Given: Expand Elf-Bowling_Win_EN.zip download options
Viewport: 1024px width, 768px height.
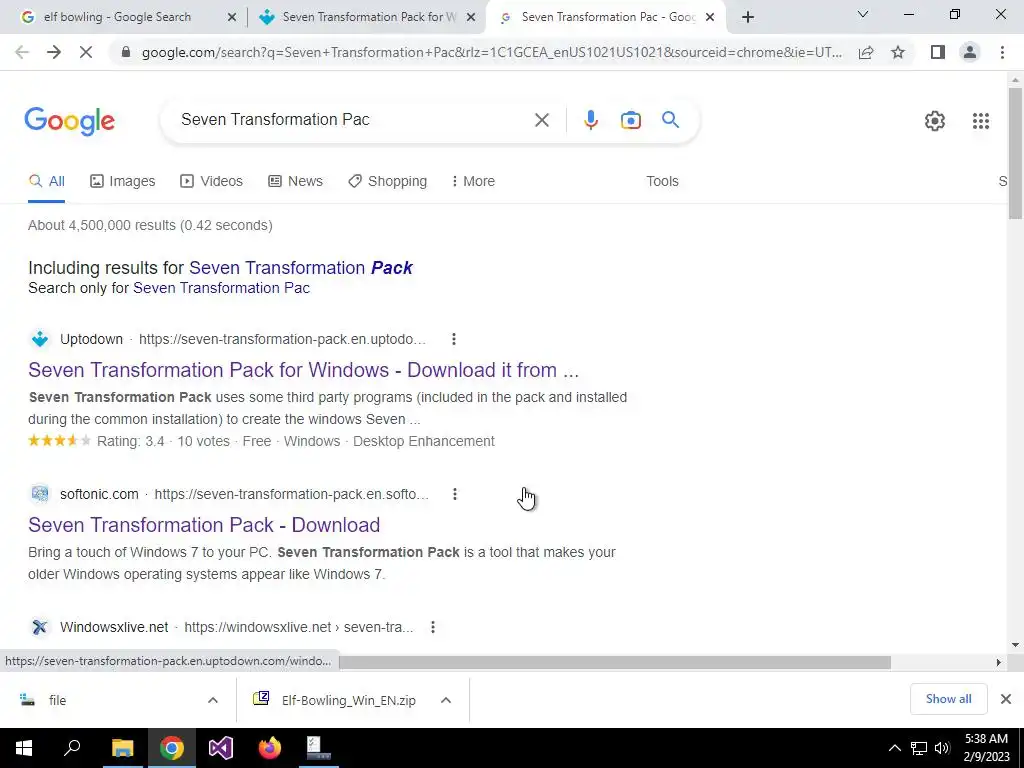Looking at the screenshot, I should (446, 700).
